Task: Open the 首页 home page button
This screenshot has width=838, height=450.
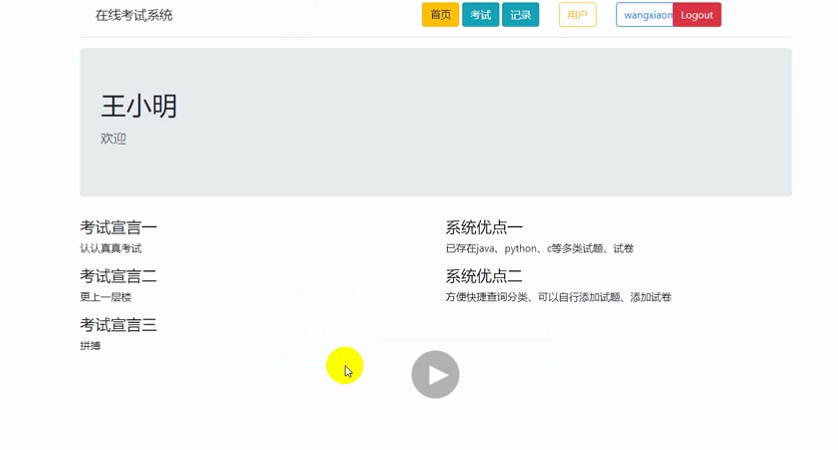Action: click(440, 15)
